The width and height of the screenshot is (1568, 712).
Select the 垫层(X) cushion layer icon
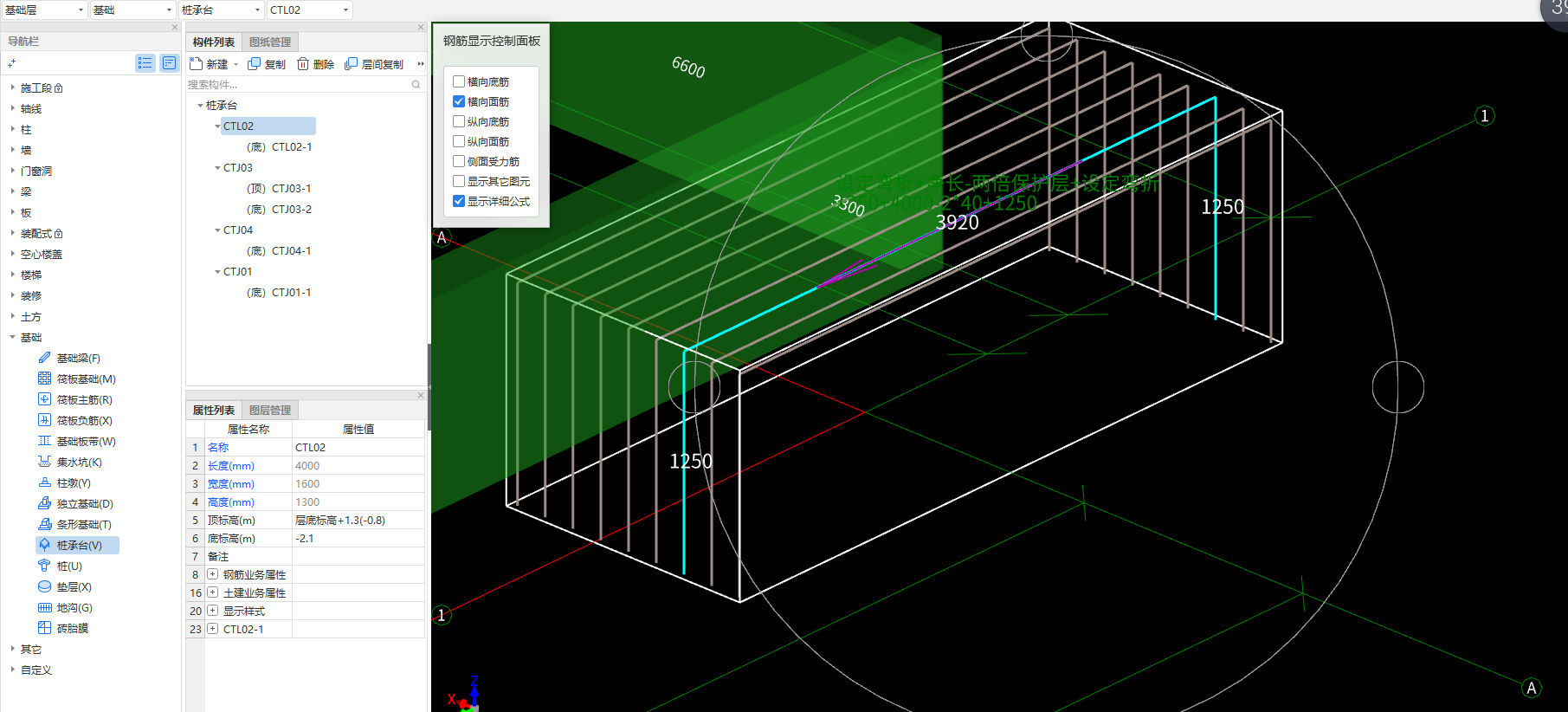(44, 586)
